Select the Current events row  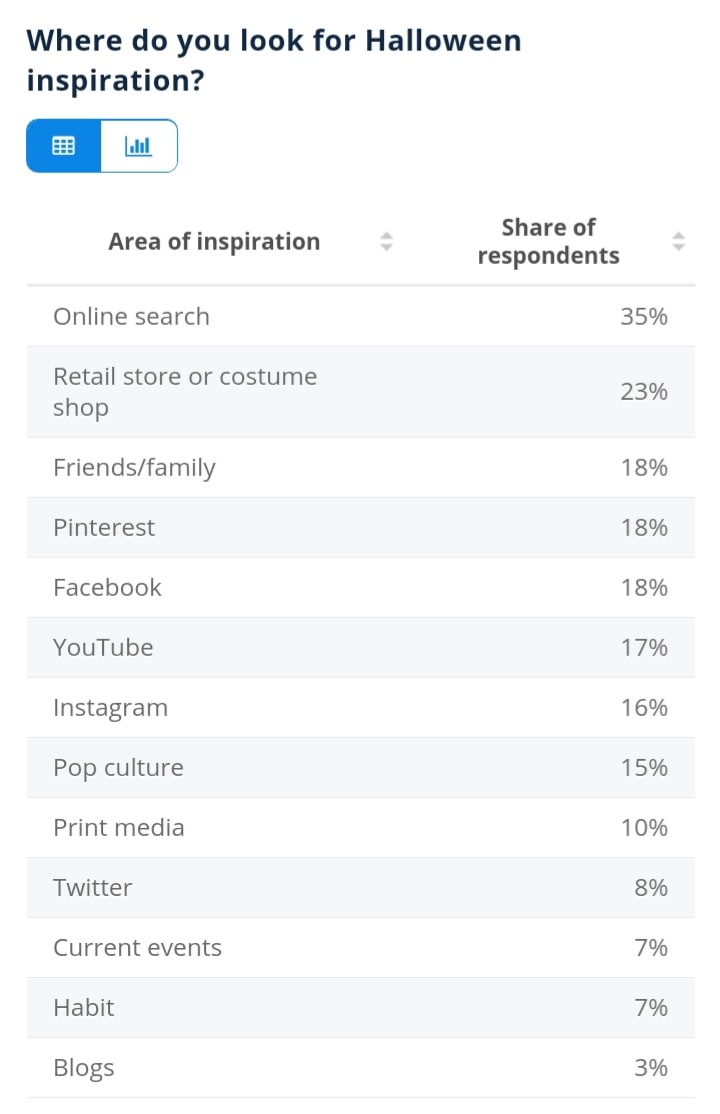pyautogui.click(x=361, y=948)
